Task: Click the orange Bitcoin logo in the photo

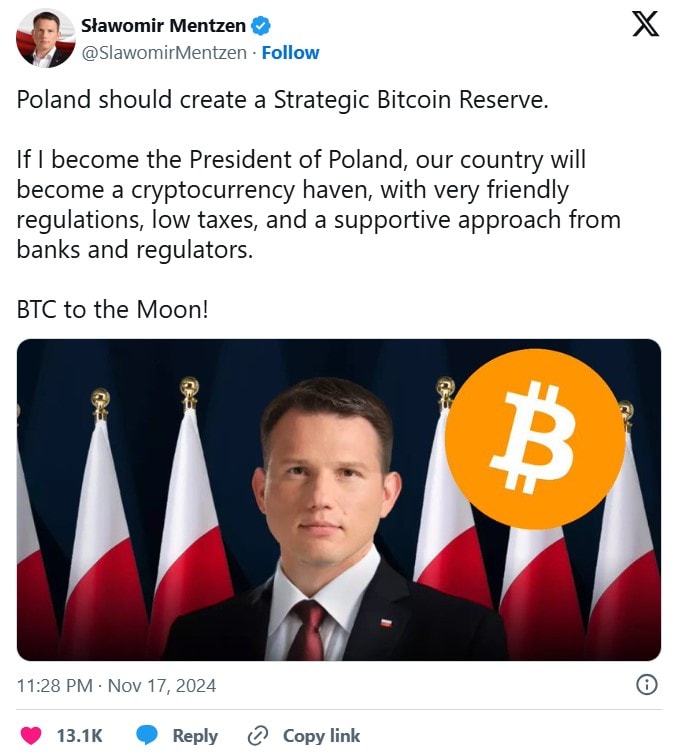Action: (x=534, y=438)
